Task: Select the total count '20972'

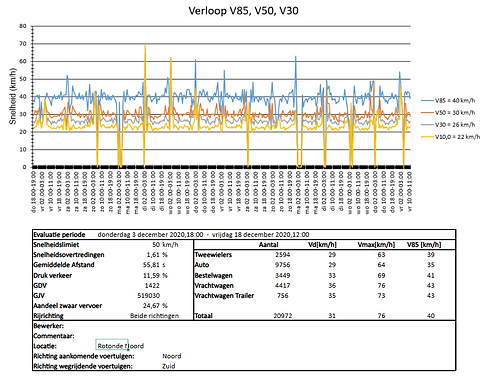Action: [283, 316]
